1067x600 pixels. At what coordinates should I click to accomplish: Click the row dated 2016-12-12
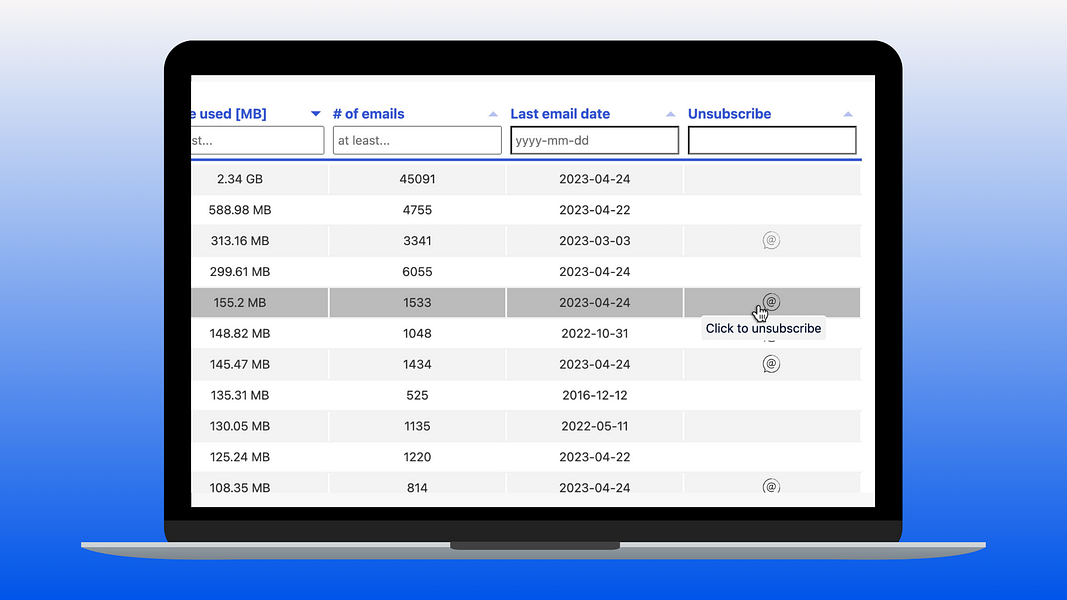[417, 395]
